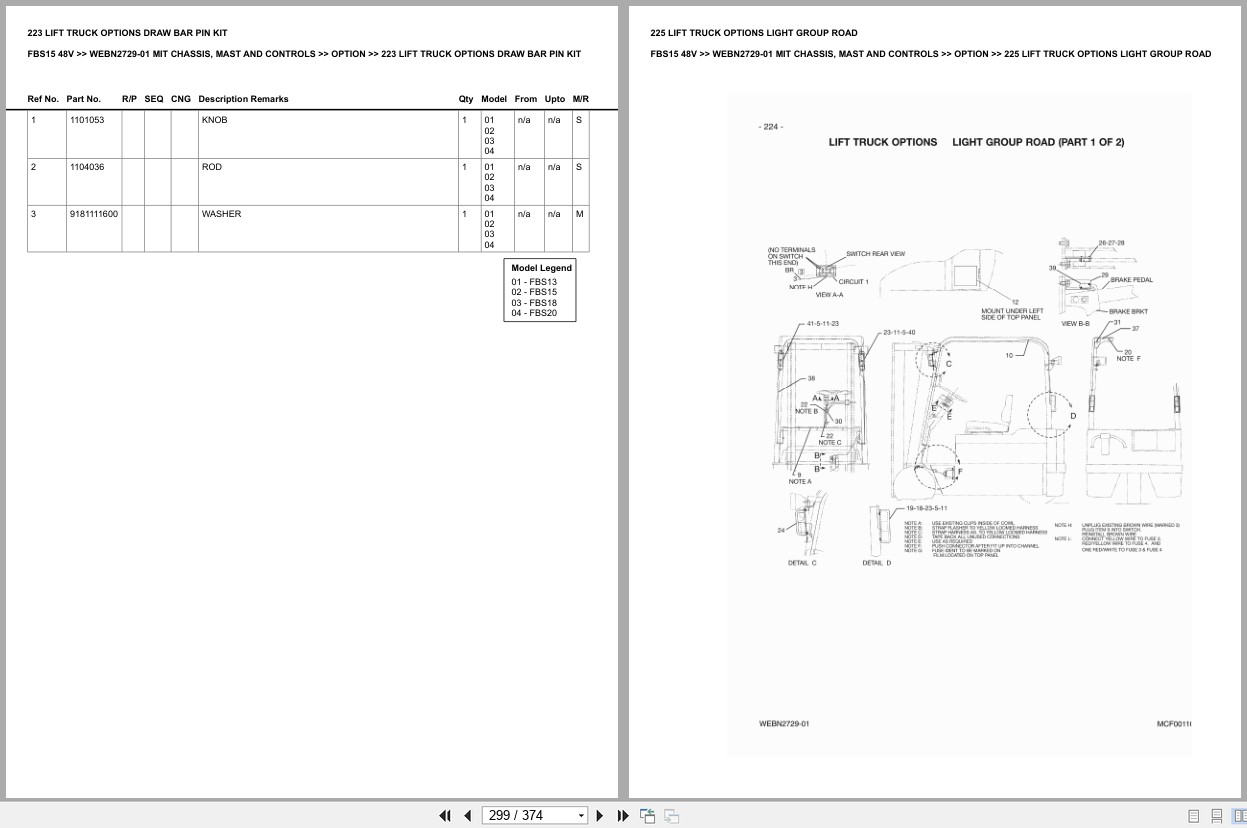Click the Ref No. column header
The width and height of the screenshot is (1247, 828).
[x=43, y=99]
